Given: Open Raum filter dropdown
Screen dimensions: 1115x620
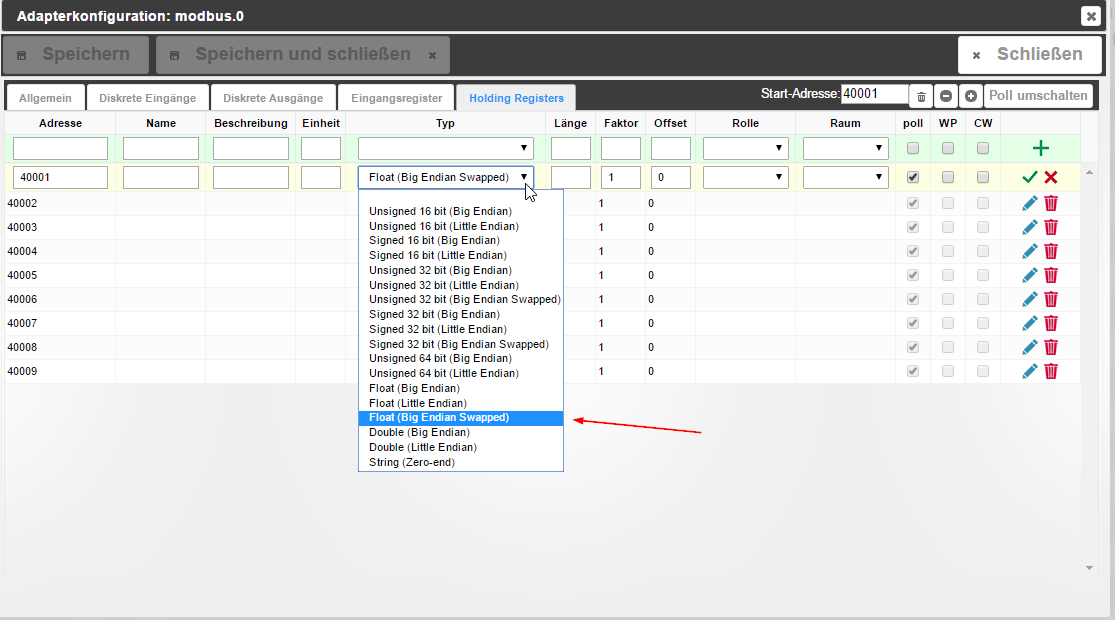Looking at the screenshot, I should click(845, 148).
